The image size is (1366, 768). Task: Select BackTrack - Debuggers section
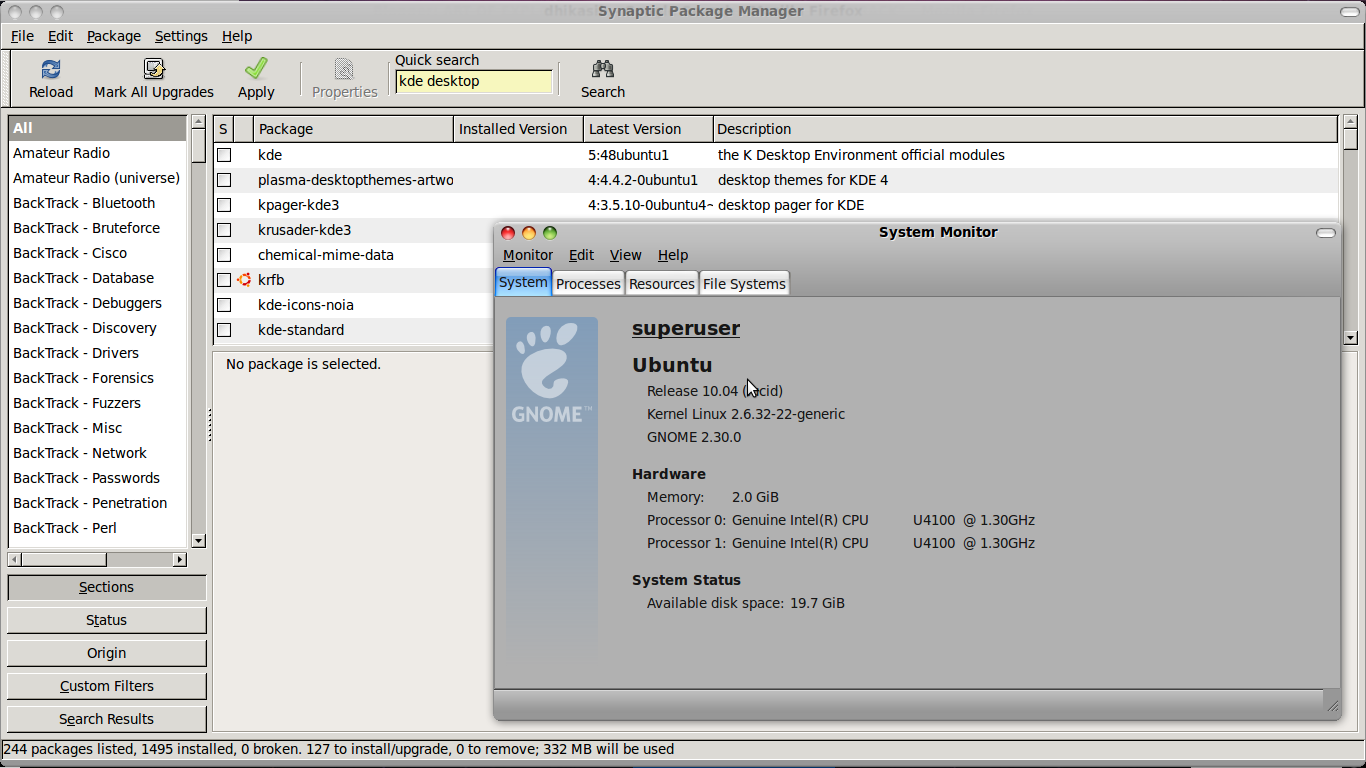(98, 303)
